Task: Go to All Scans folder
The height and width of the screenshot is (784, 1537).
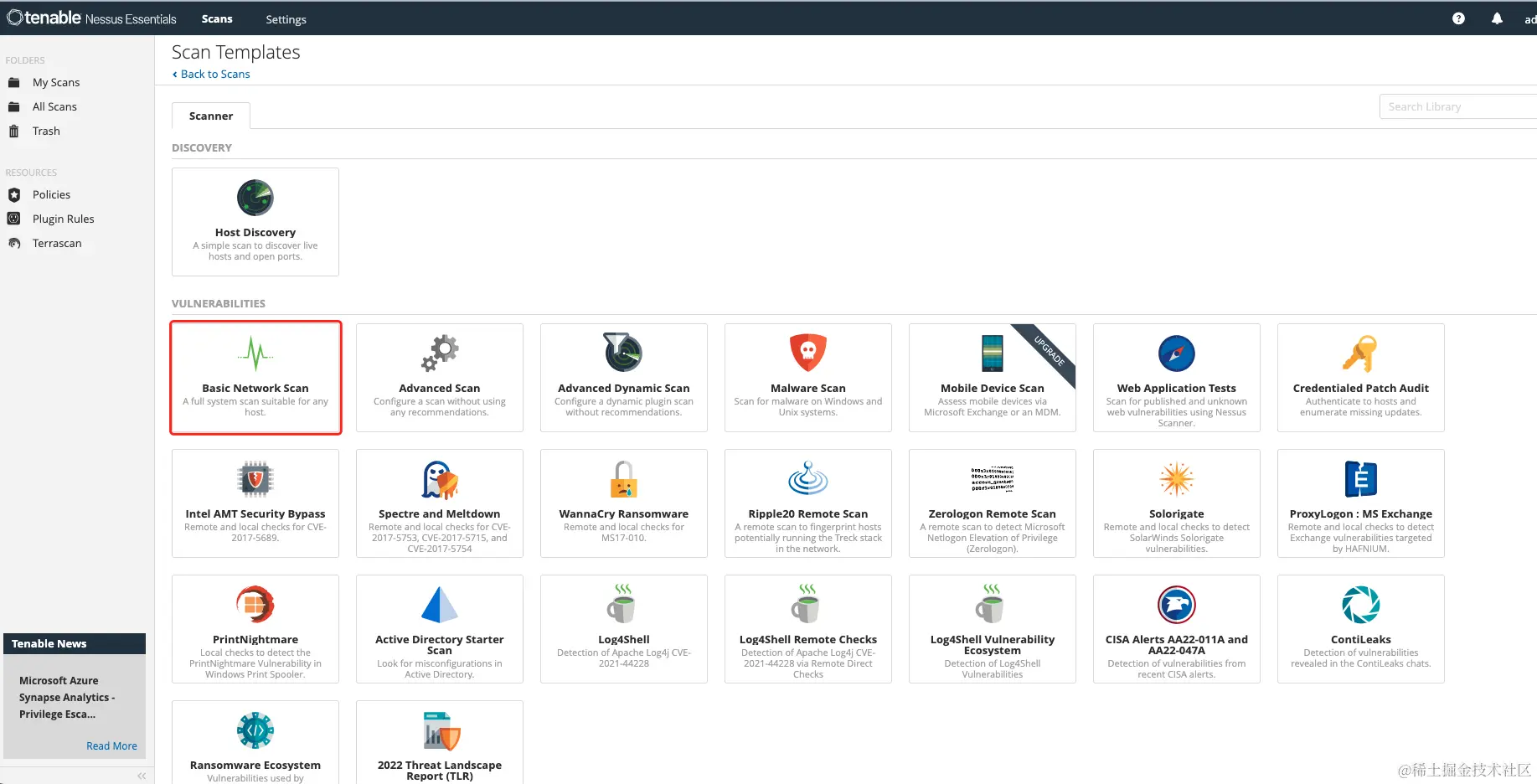Action: tap(54, 106)
